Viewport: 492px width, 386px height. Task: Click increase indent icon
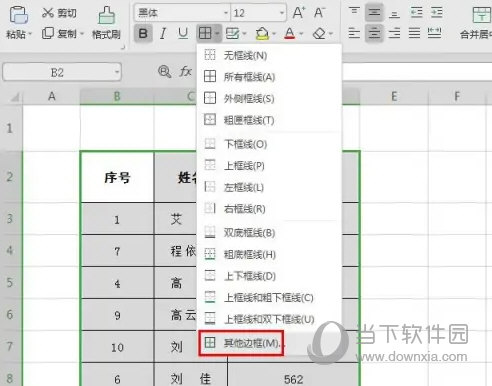[437, 13]
